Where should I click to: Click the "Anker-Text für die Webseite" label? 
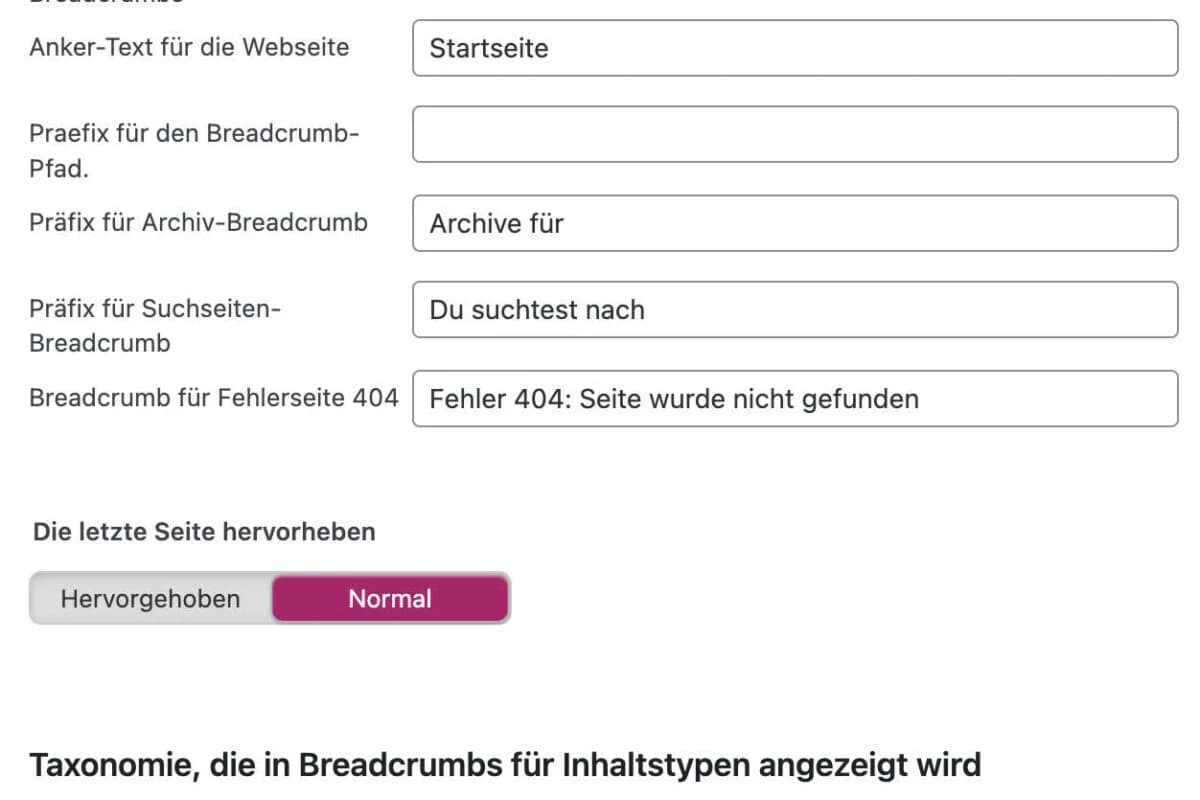190,46
